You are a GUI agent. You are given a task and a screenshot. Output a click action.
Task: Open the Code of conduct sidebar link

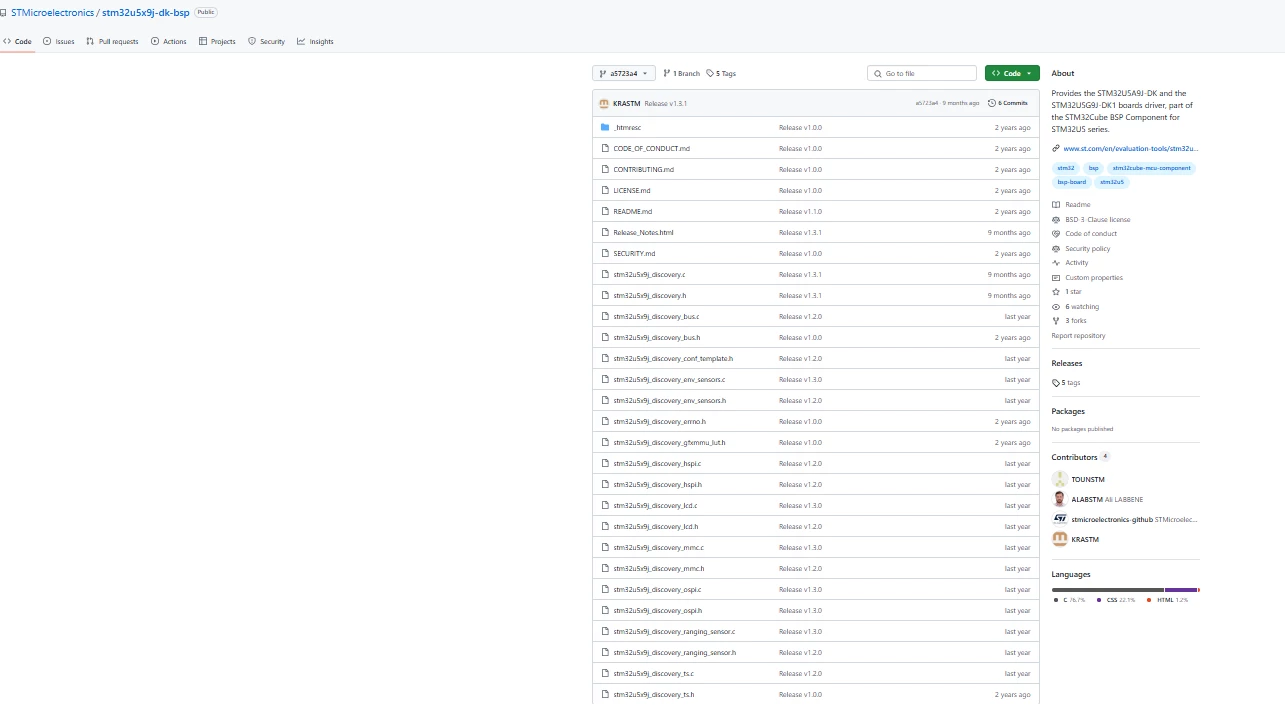pos(1085,233)
